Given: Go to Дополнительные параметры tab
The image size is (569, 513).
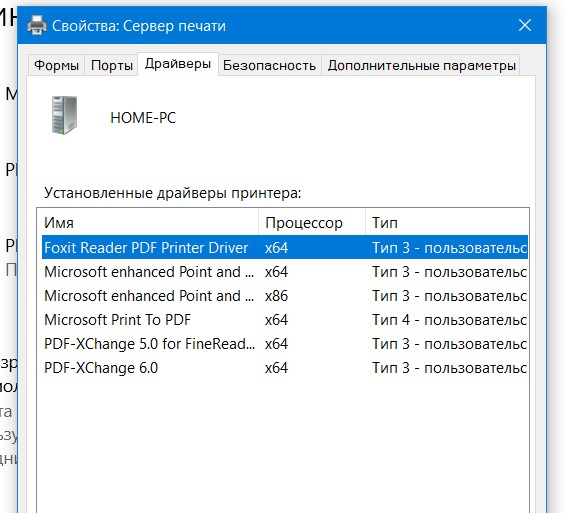Looking at the screenshot, I should pyautogui.click(x=421, y=65).
